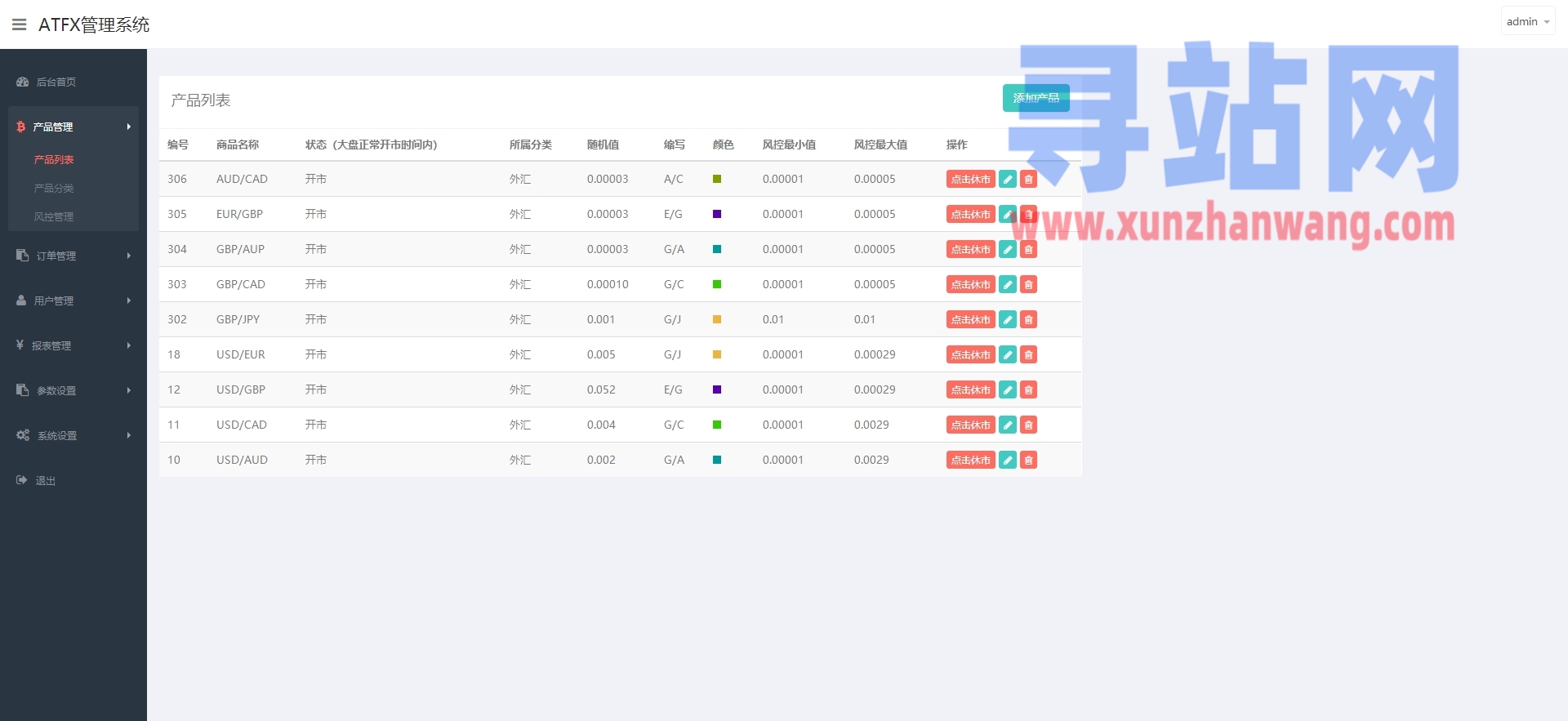
Task: Click the 商品名称 column header
Action: (238, 145)
